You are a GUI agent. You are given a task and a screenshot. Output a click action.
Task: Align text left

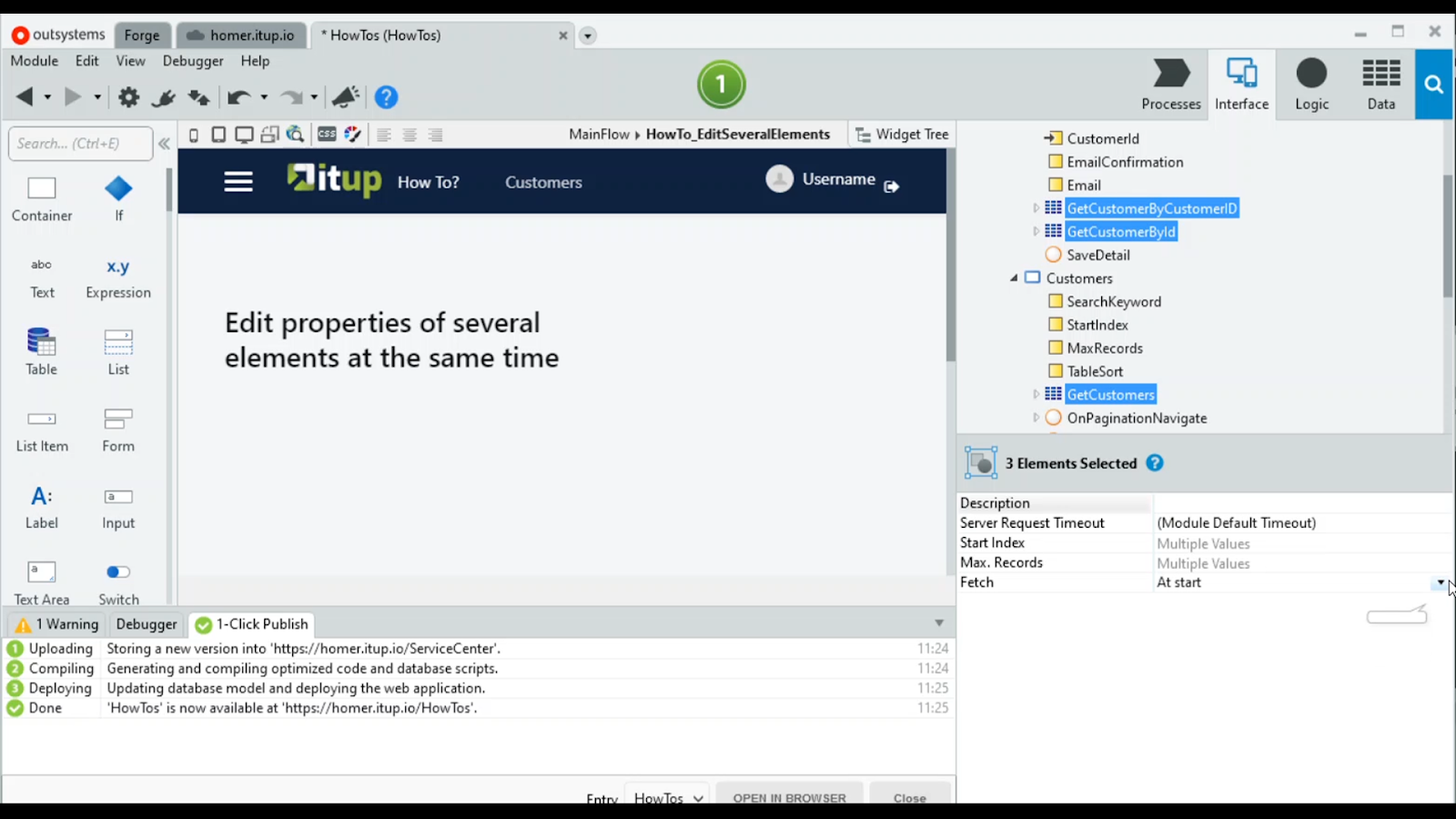[384, 135]
